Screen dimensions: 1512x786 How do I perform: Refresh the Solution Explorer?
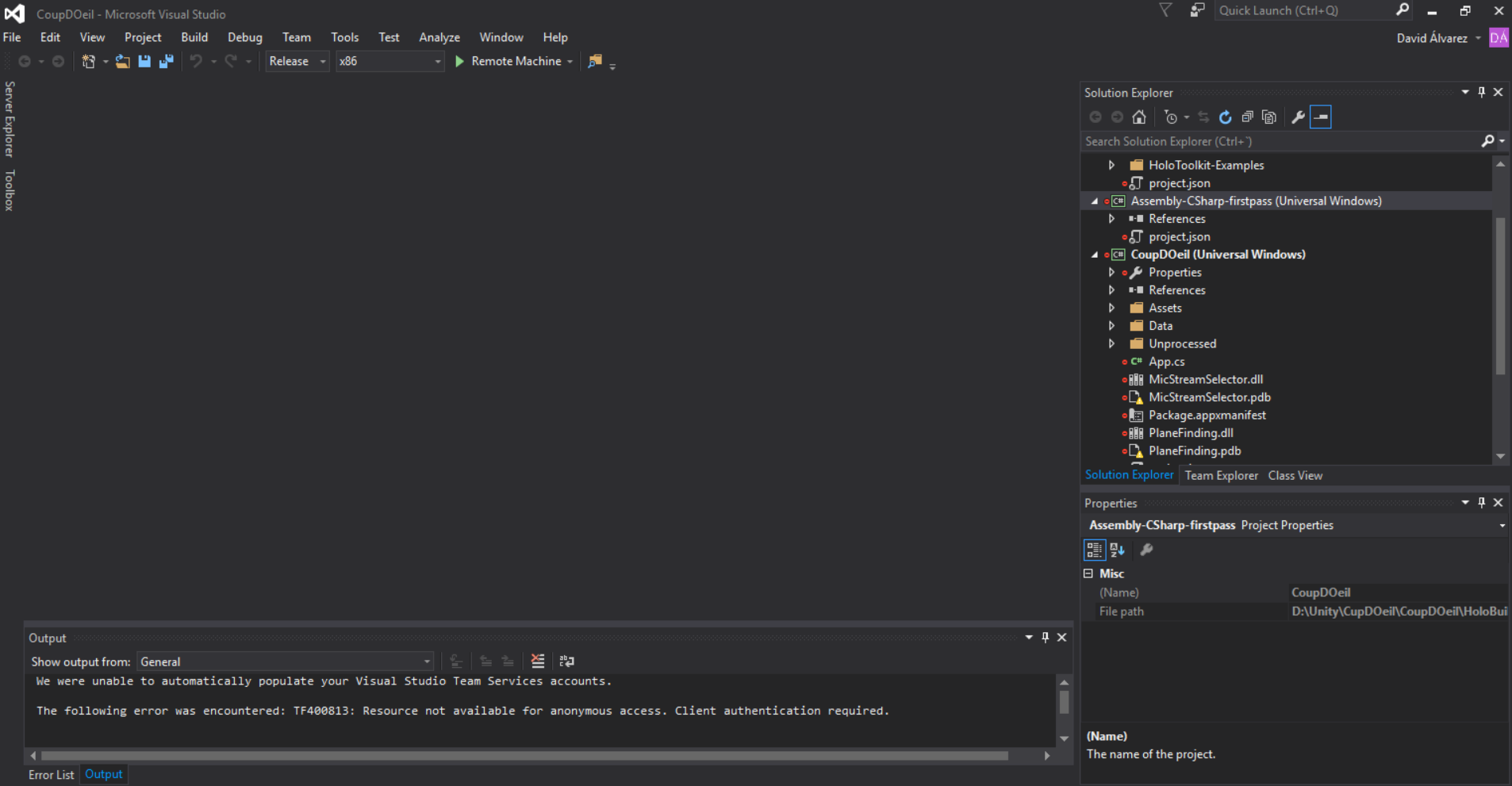tap(1226, 117)
